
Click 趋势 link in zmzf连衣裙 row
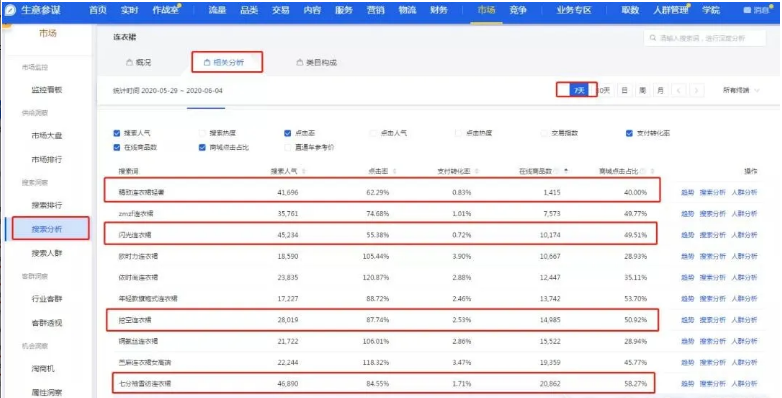tap(687, 213)
